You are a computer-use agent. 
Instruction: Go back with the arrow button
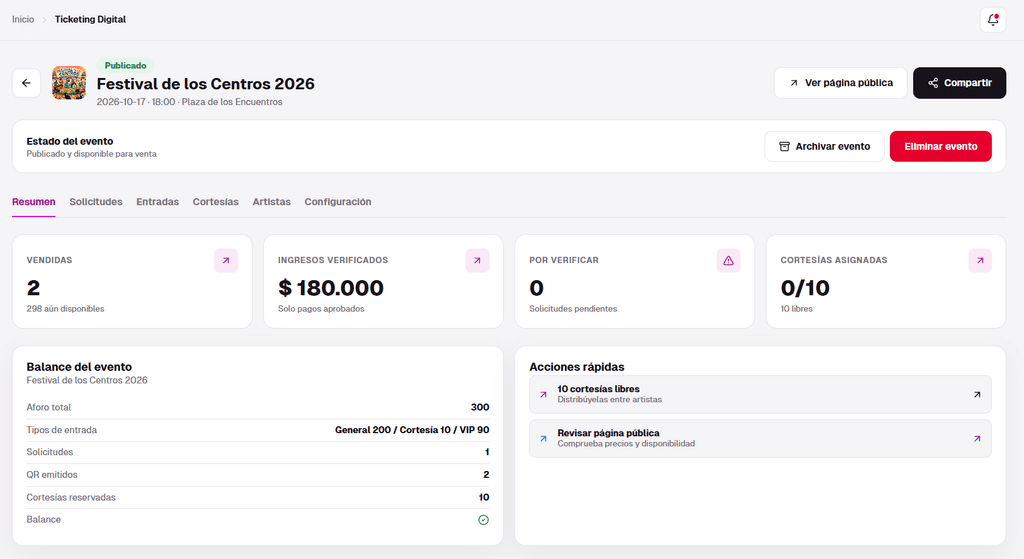[26, 83]
